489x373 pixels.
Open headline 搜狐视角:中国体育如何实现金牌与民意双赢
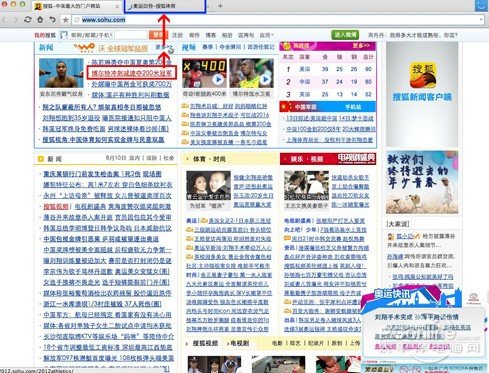[103, 140]
